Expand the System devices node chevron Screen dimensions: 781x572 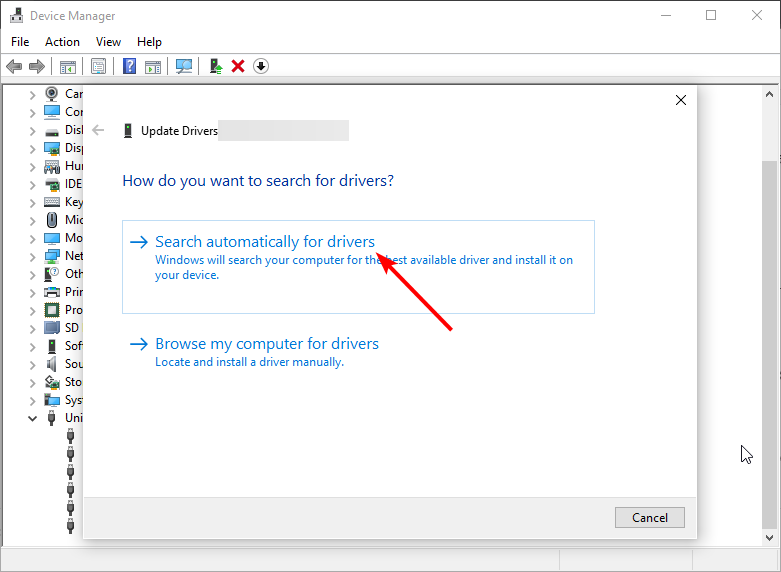pos(32,401)
